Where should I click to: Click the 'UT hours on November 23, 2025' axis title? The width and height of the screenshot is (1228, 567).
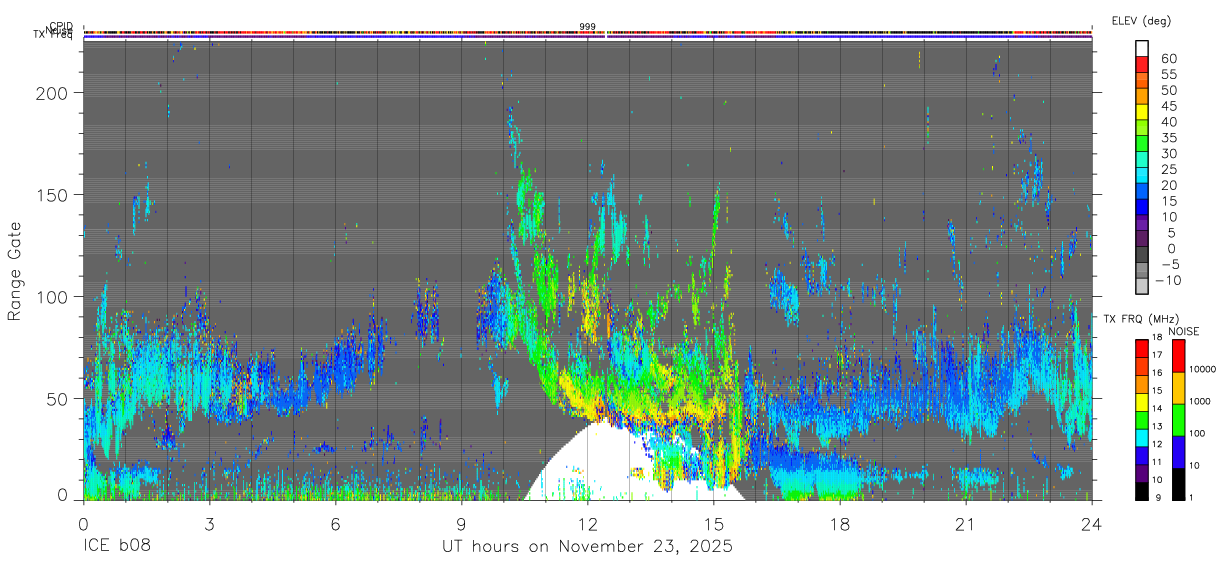click(588, 547)
